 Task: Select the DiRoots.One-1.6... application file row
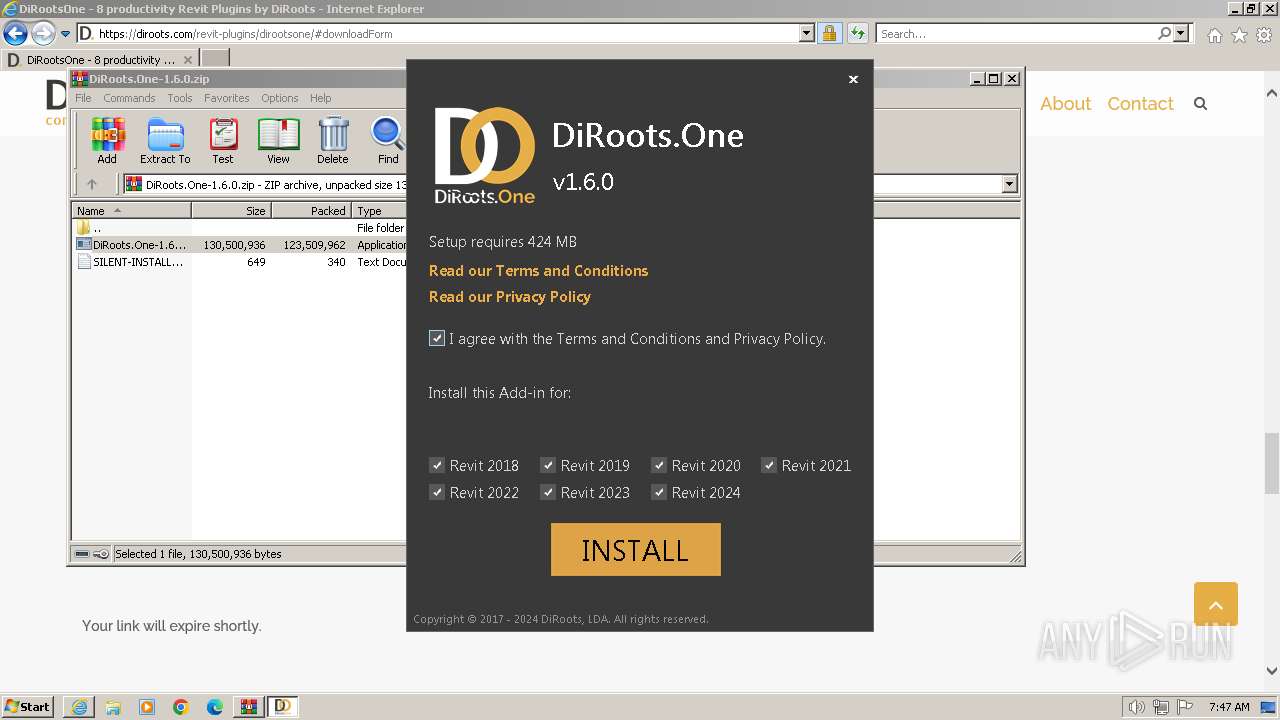click(240, 245)
